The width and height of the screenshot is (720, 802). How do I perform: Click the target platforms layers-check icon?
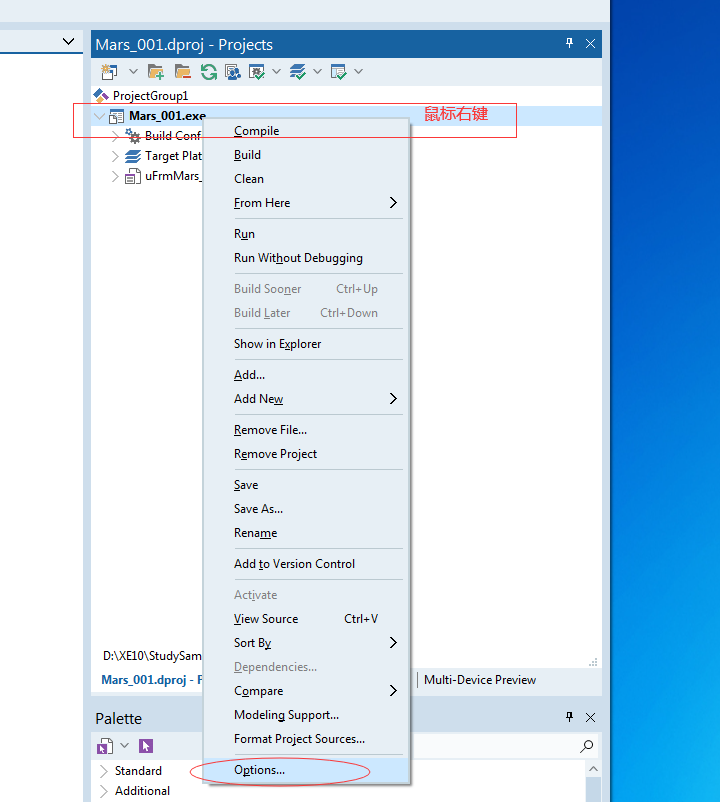tap(298, 72)
